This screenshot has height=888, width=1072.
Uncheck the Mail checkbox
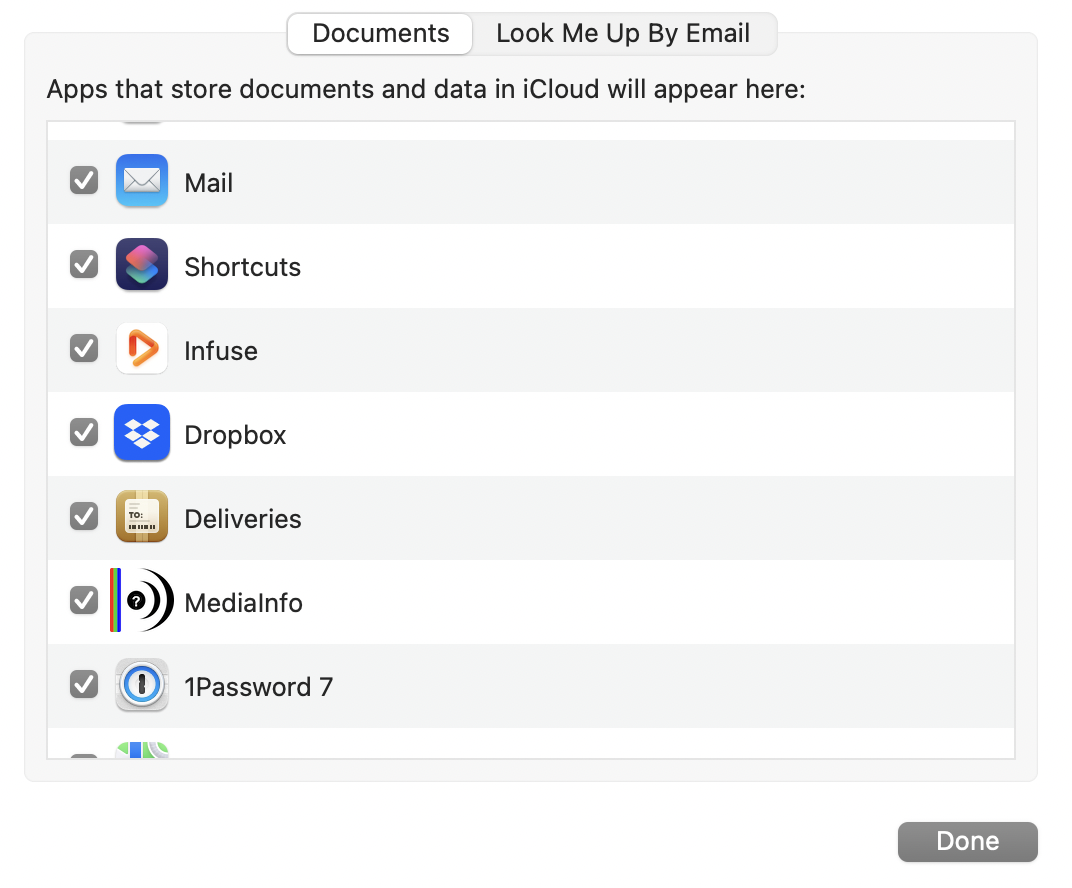coord(84,181)
